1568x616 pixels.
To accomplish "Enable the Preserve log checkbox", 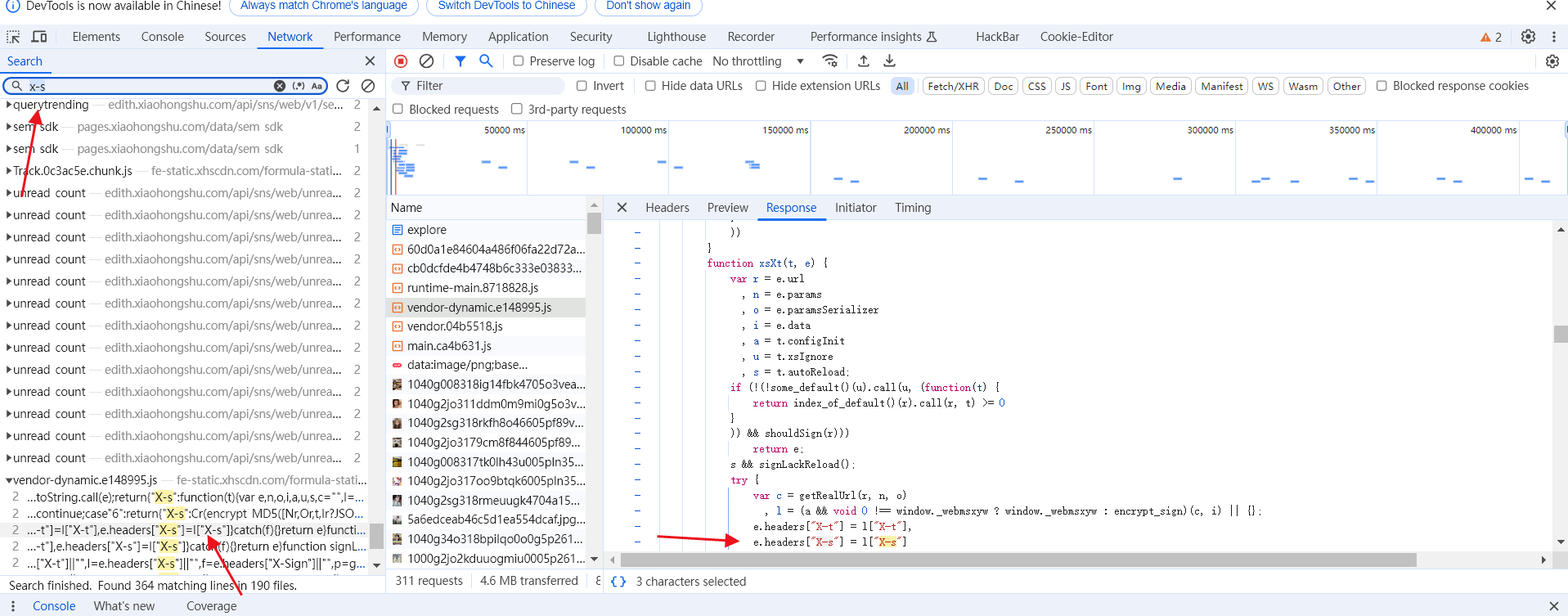I will [519, 61].
